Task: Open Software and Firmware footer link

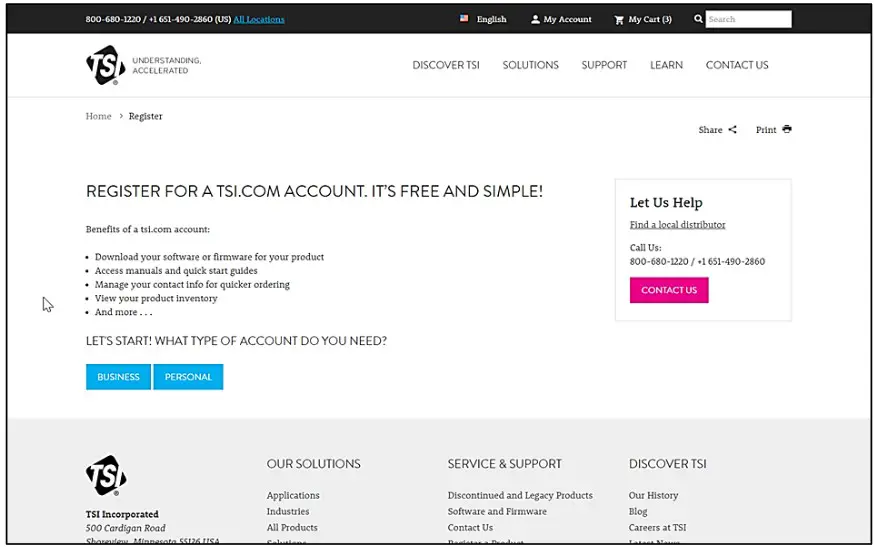Action: point(497,511)
